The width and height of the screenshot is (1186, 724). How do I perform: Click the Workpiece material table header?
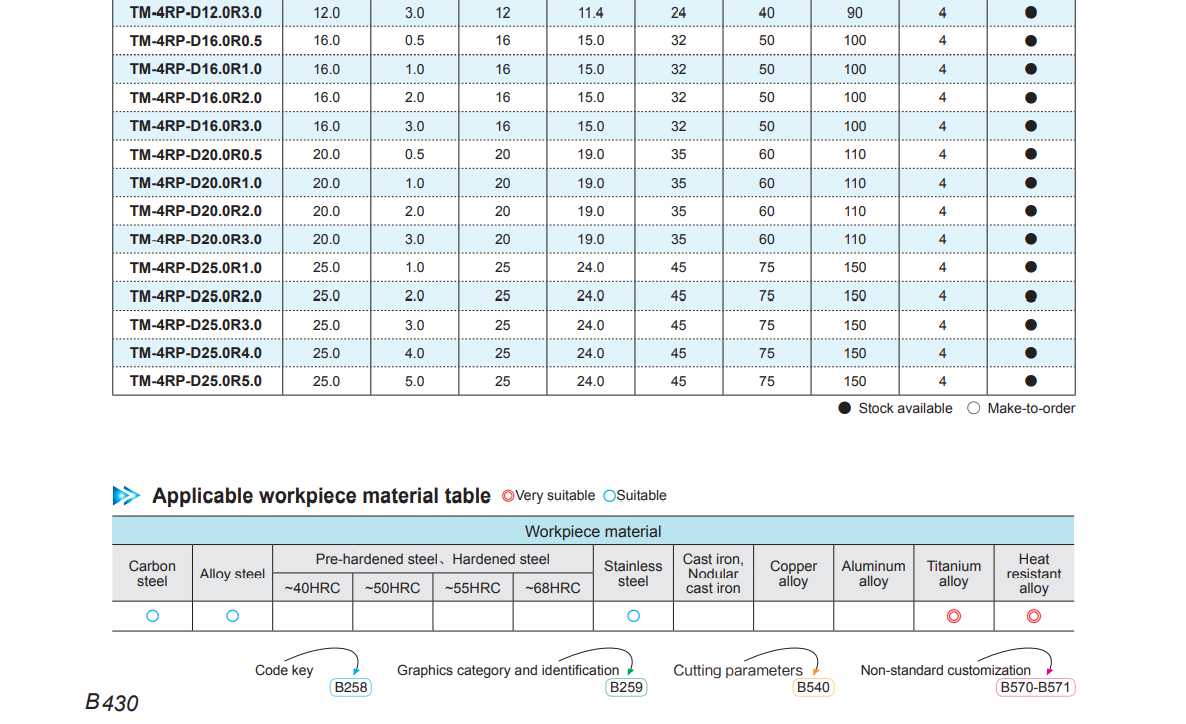pos(593,531)
